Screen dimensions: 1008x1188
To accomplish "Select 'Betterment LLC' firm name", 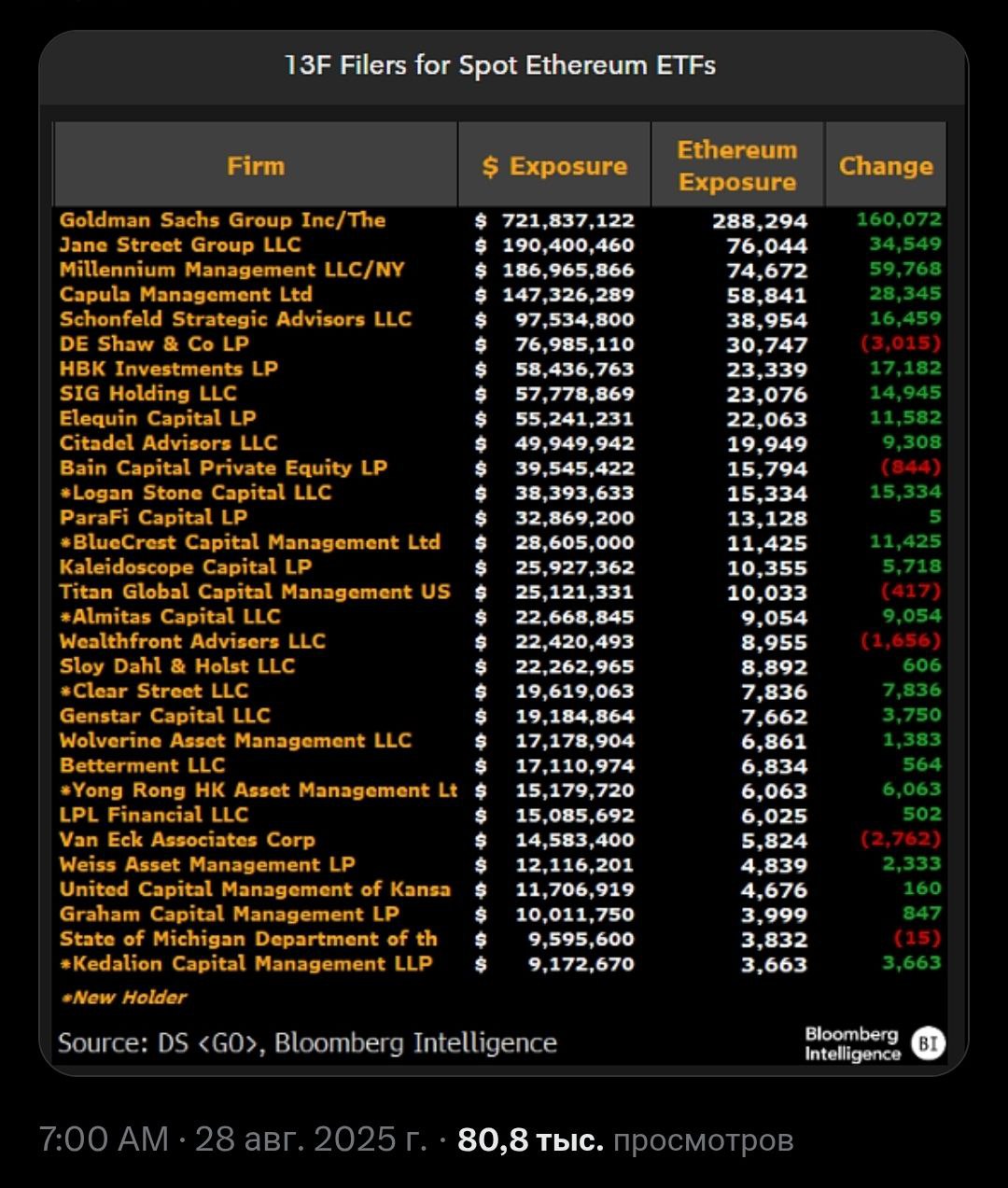I will [x=142, y=765].
